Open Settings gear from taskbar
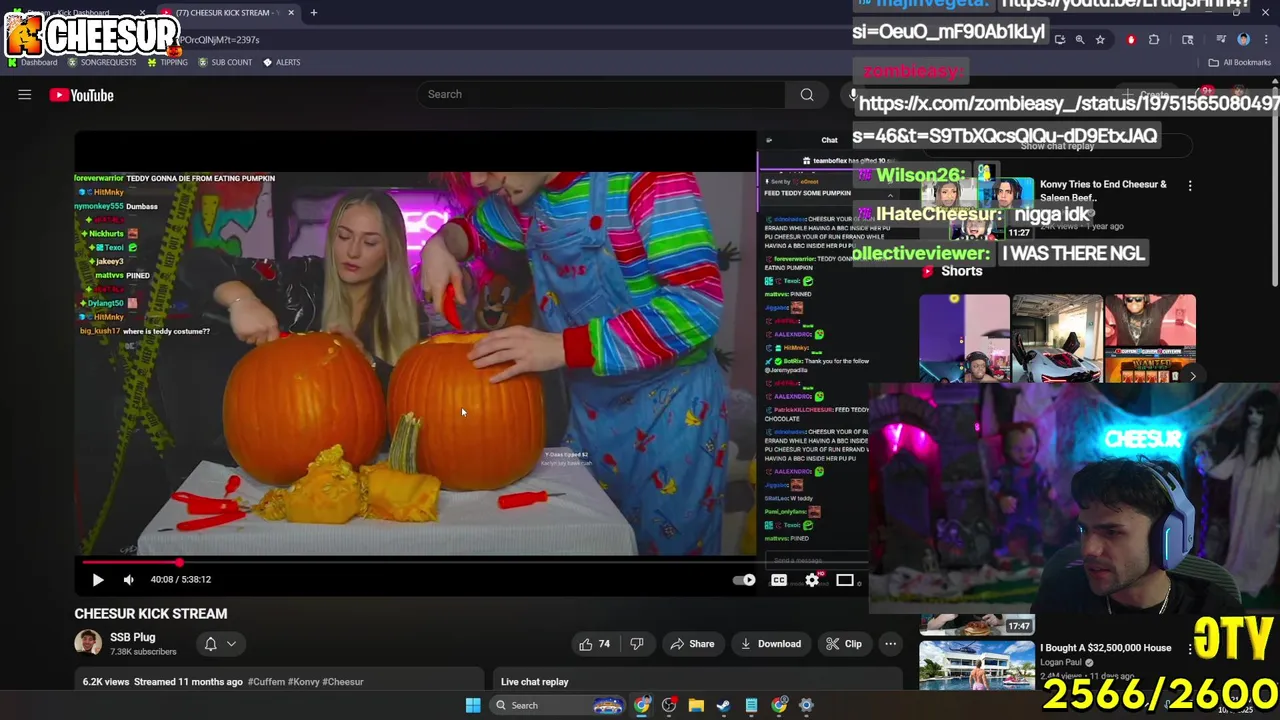The image size is (1280, 720). click(806, 705)
